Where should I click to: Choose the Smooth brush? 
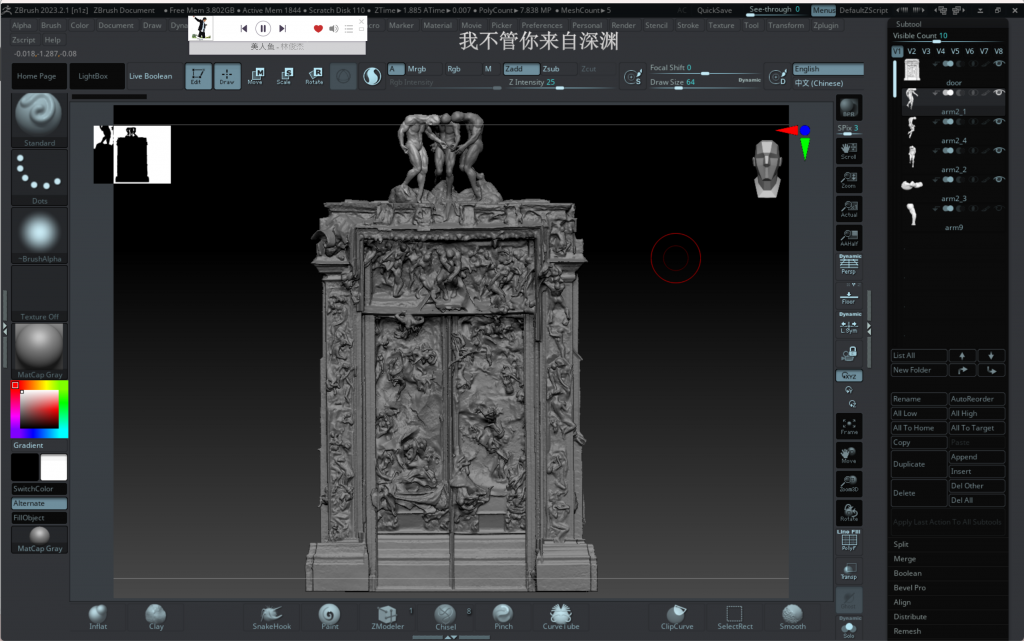pyautogui.click(x=792, y=615)
